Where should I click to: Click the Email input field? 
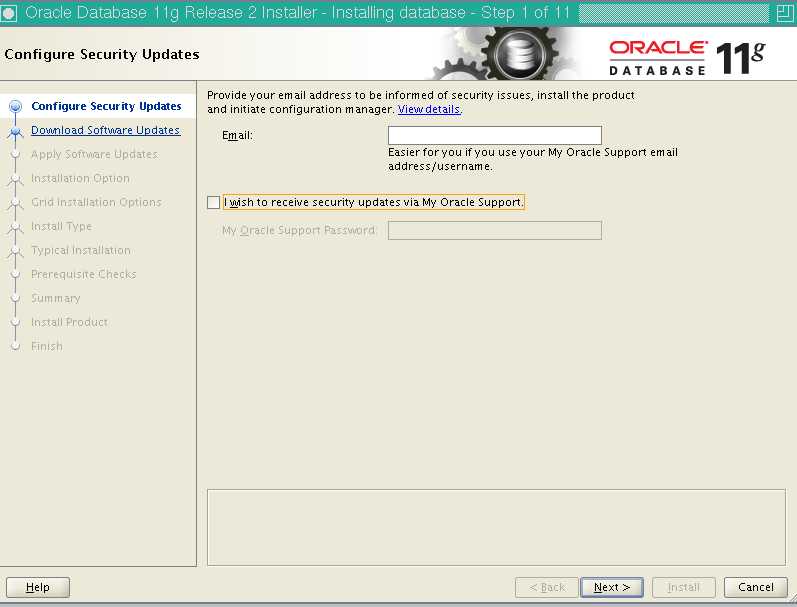(x=495, y=135)
